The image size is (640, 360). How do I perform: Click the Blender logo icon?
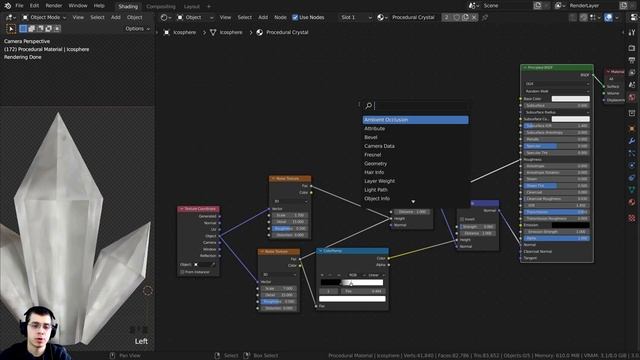[7, 6]
